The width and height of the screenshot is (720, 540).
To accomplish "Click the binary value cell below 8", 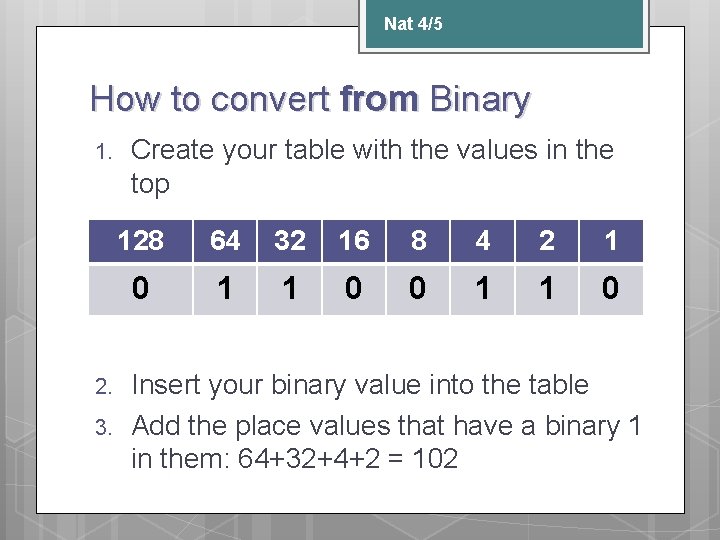I will 418,289.
